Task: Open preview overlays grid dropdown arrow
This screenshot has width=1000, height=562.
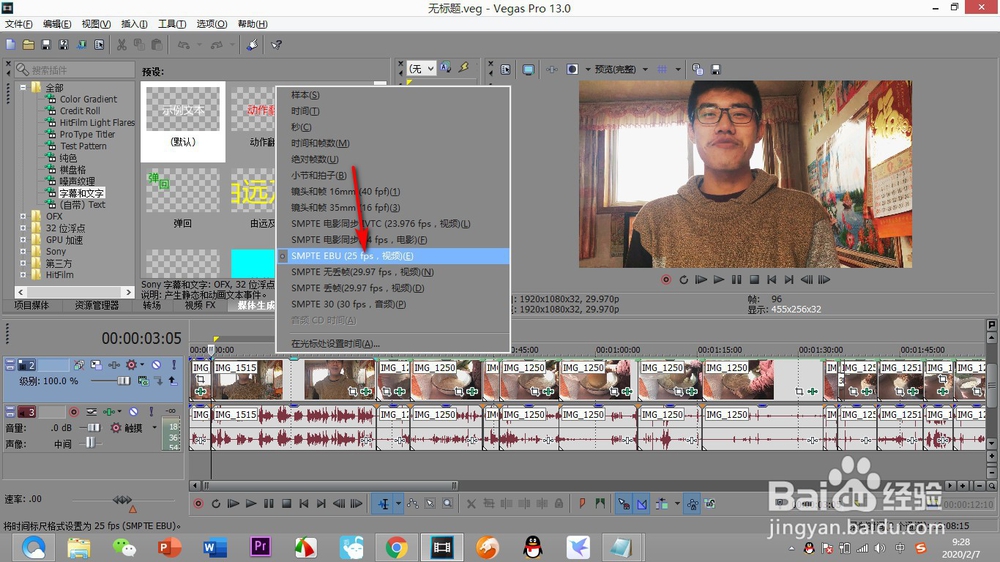Action: 677,69
